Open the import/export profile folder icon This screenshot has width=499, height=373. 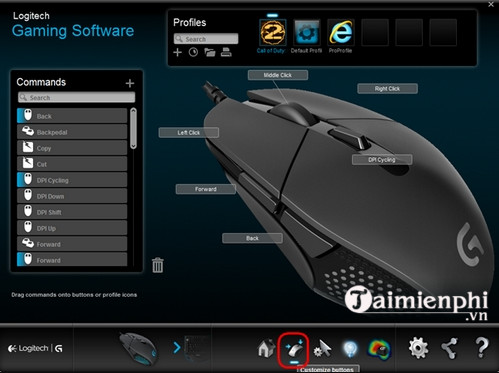tap(210, 52)
